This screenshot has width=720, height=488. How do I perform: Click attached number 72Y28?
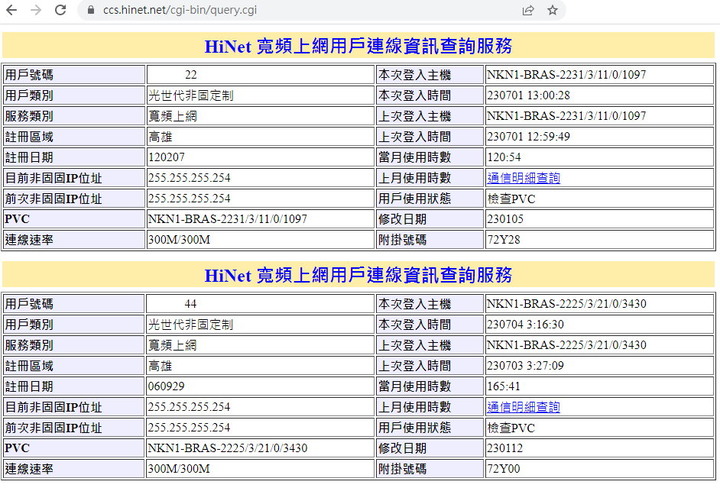[504, 239]
